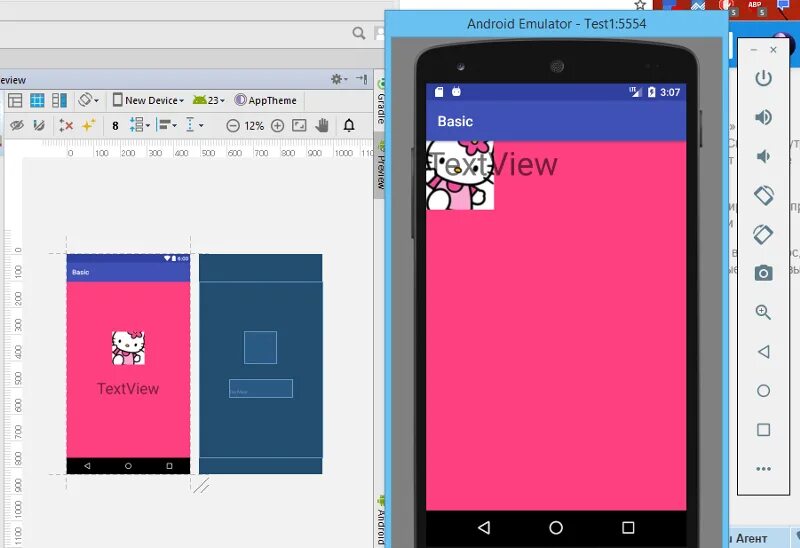Screen dimensions: 800x548
Task: Raise volume in the emulator controls
Action: tap(763, 117)
